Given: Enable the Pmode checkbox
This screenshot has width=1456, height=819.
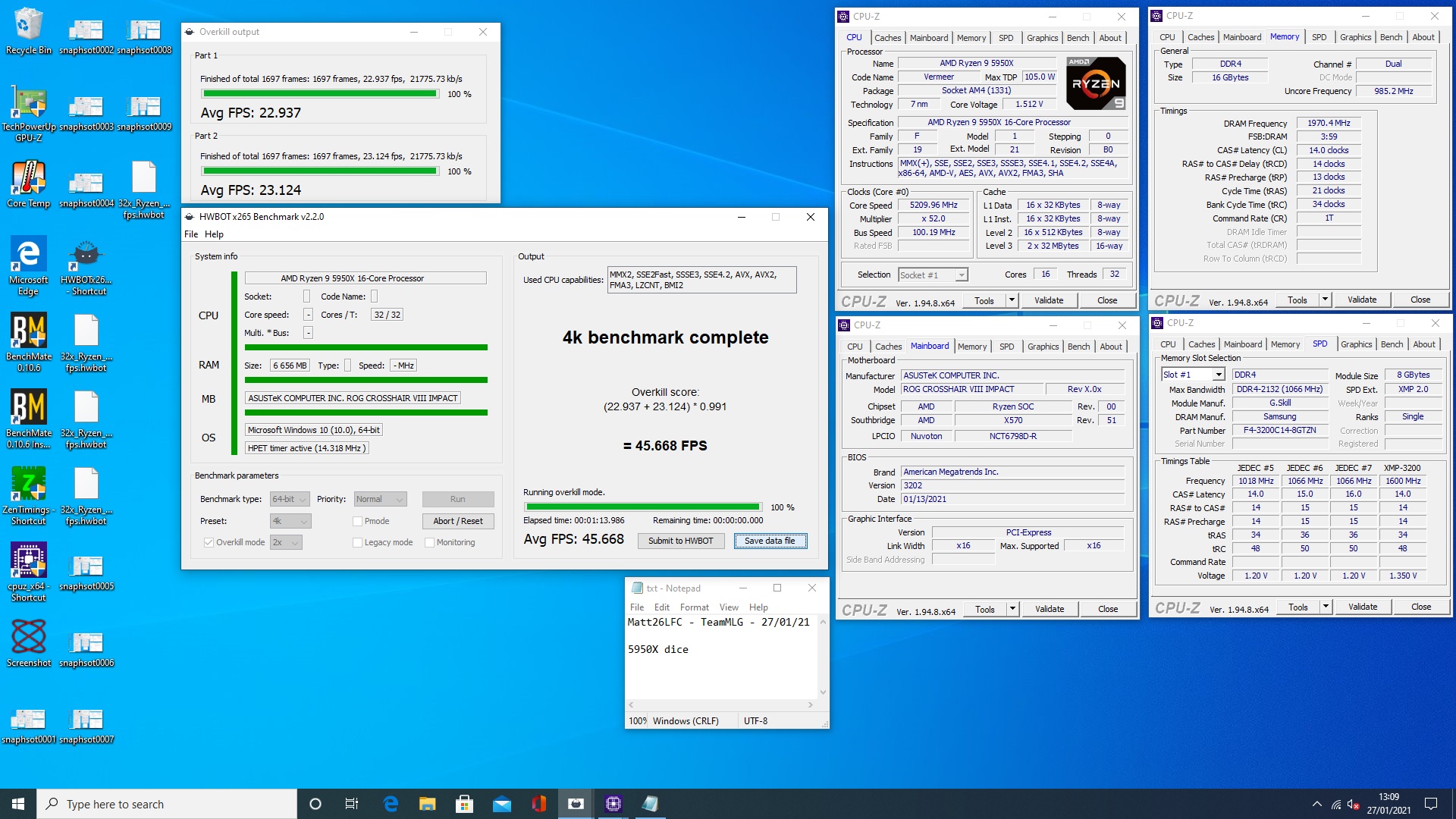Looking at the screenshot, I should coord(357,521).
